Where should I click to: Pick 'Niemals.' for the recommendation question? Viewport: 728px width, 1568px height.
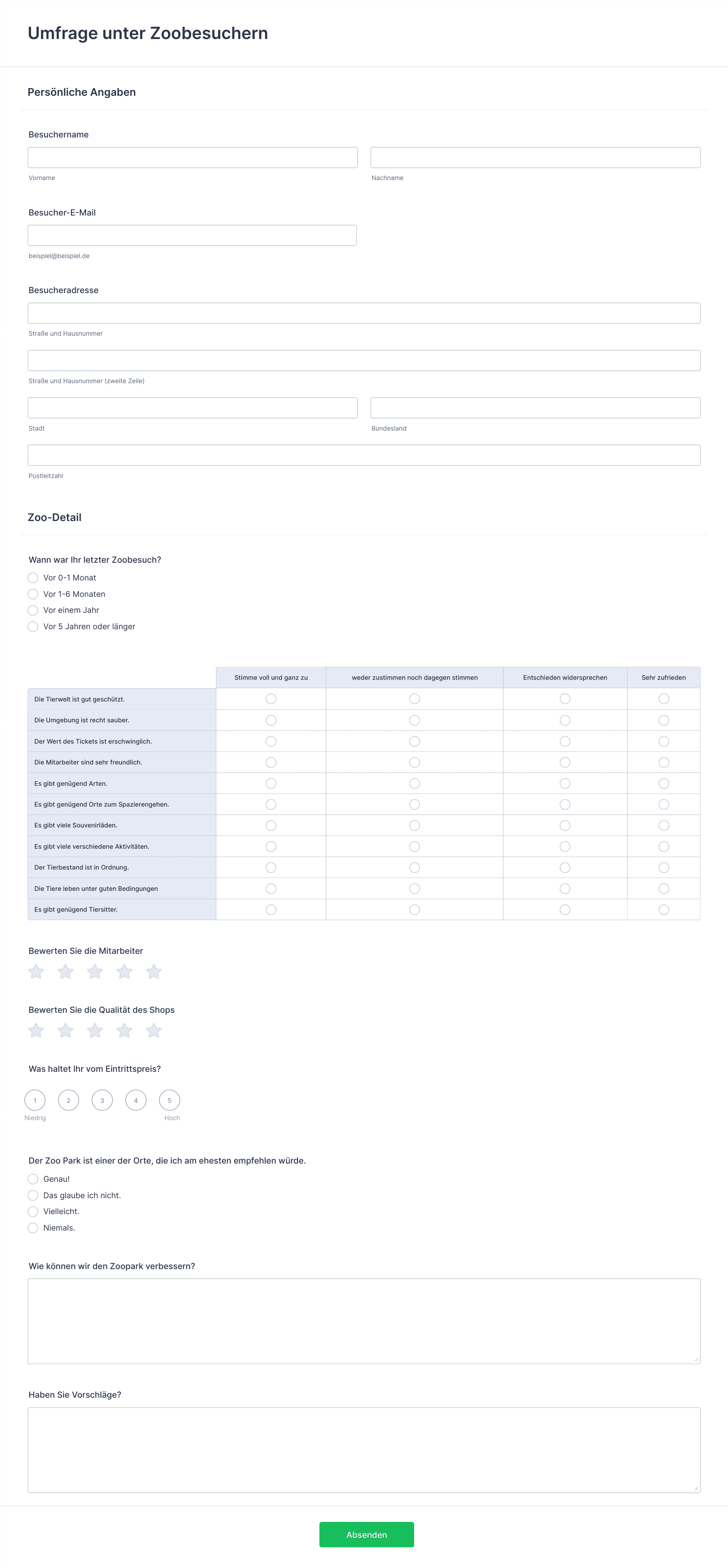(33, 1228)
